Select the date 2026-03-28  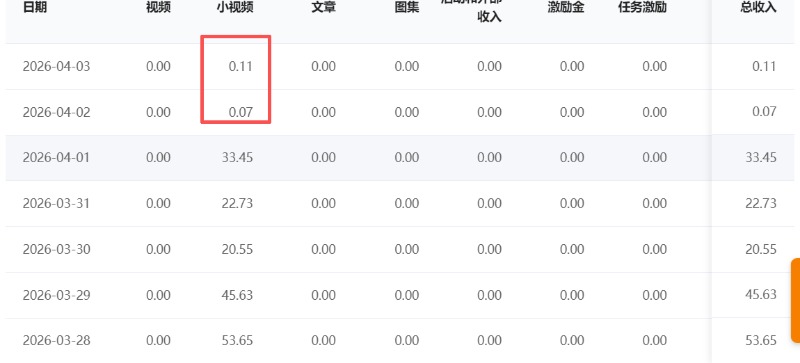point(56,340)
